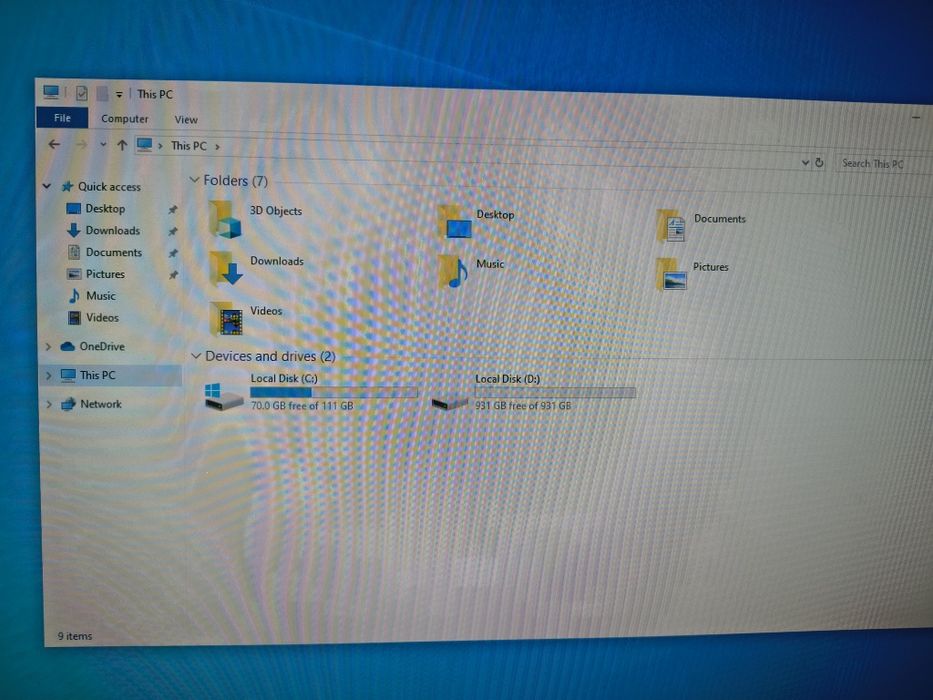This screenshot has height=700, width=933.
Task: Open the Pictures folder icon in Folders
Action: (671, 274)
